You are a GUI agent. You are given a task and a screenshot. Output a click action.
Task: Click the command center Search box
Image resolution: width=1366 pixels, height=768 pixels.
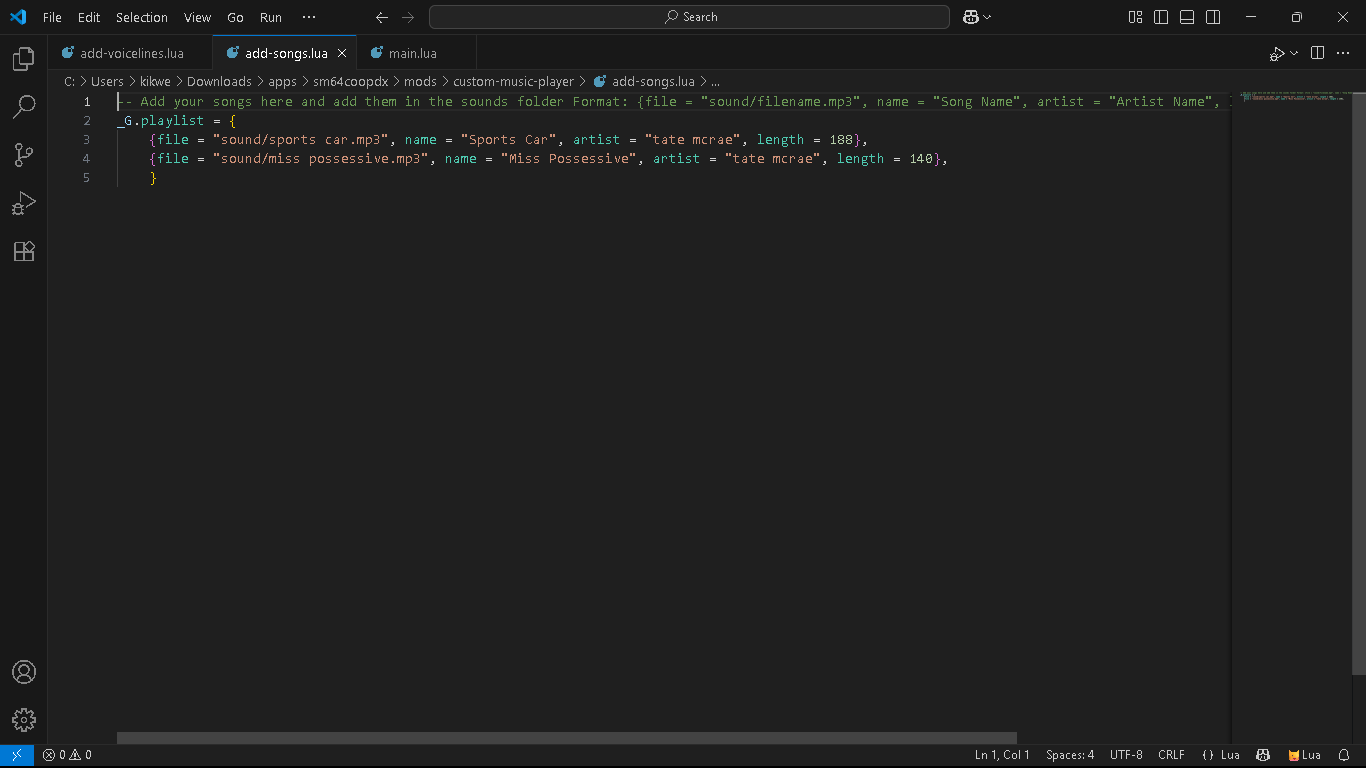[689, 17]
